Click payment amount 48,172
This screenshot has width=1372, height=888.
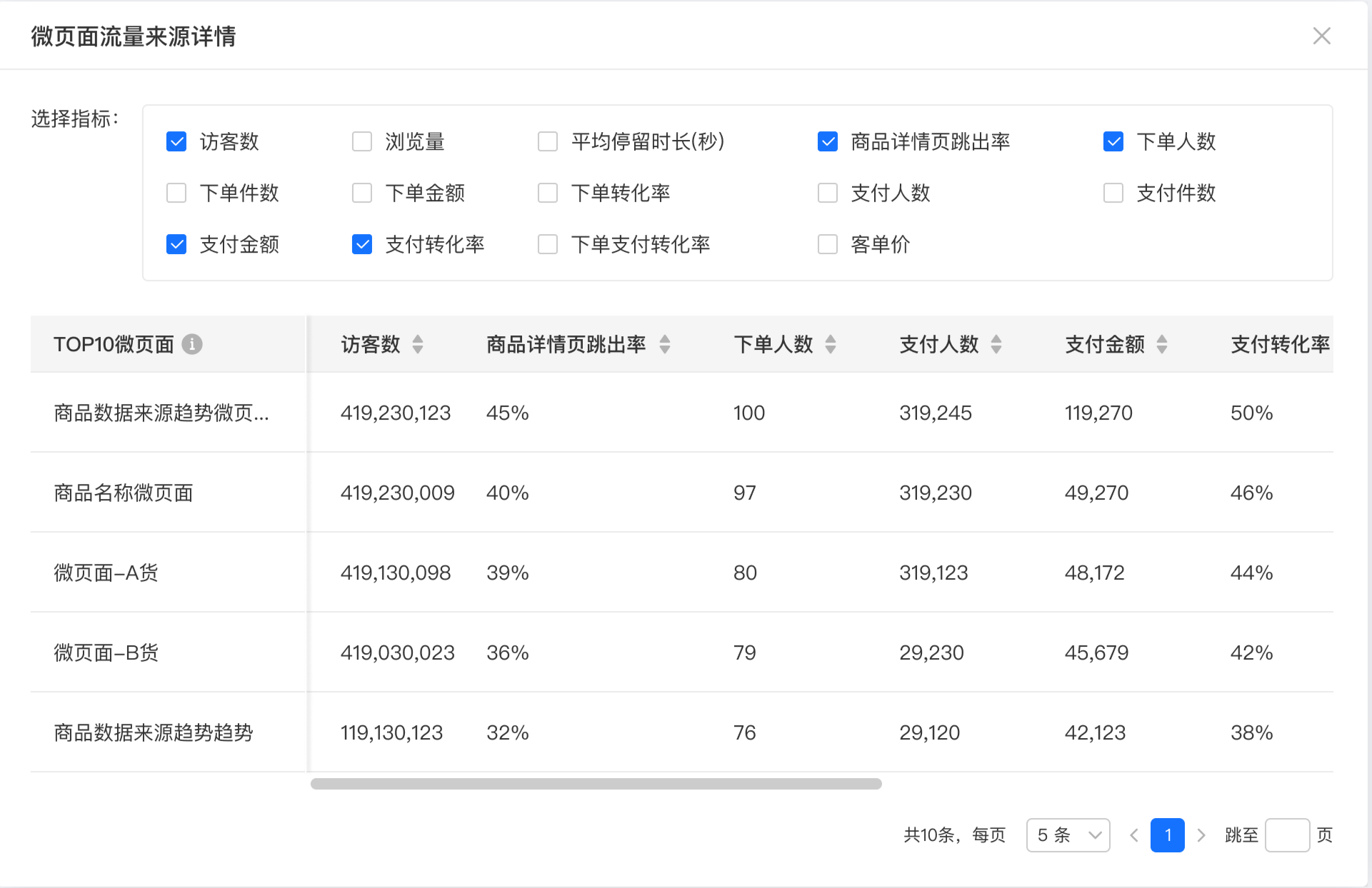(x=1095, y=572)
